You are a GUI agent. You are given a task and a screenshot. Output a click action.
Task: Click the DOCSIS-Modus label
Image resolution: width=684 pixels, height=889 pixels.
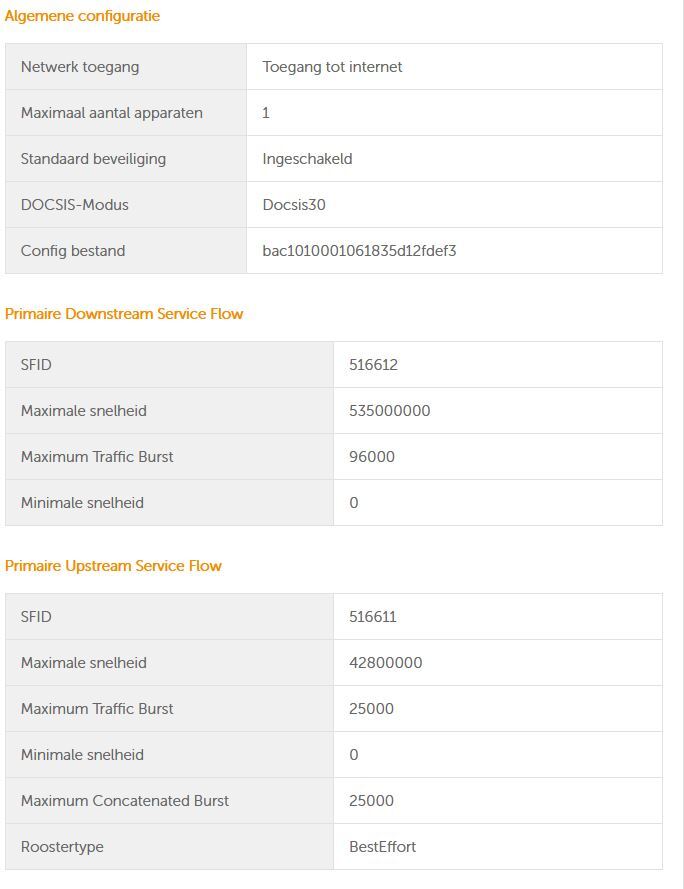75,205
